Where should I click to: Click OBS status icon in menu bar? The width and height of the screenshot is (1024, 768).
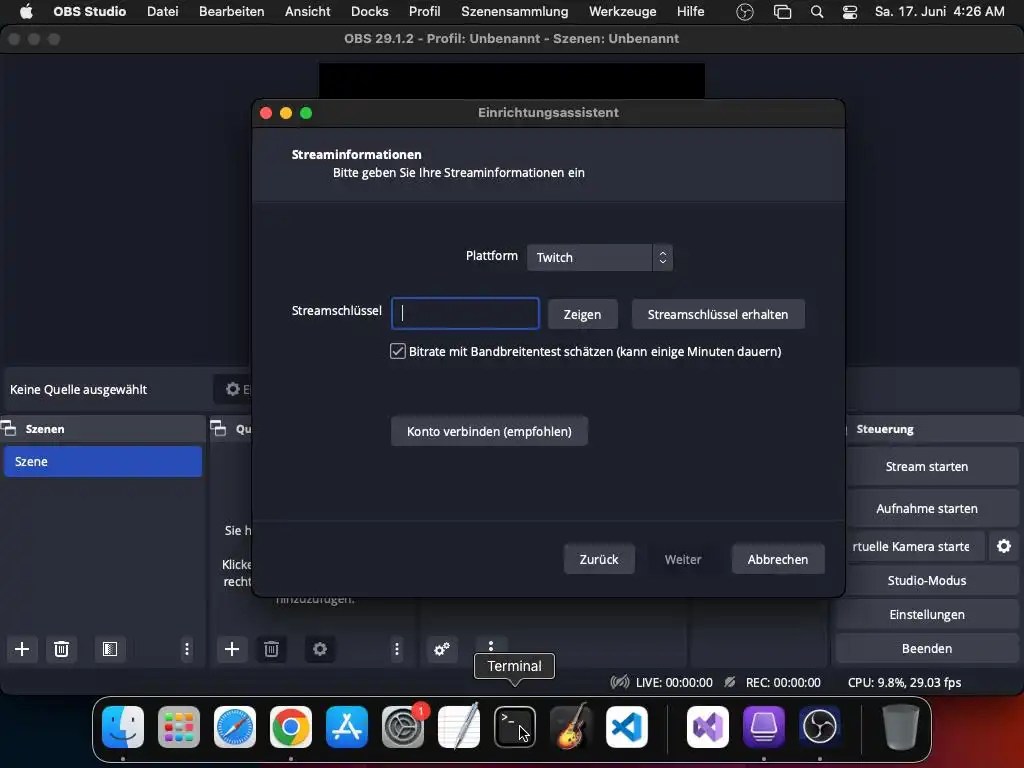click(744, 12)
